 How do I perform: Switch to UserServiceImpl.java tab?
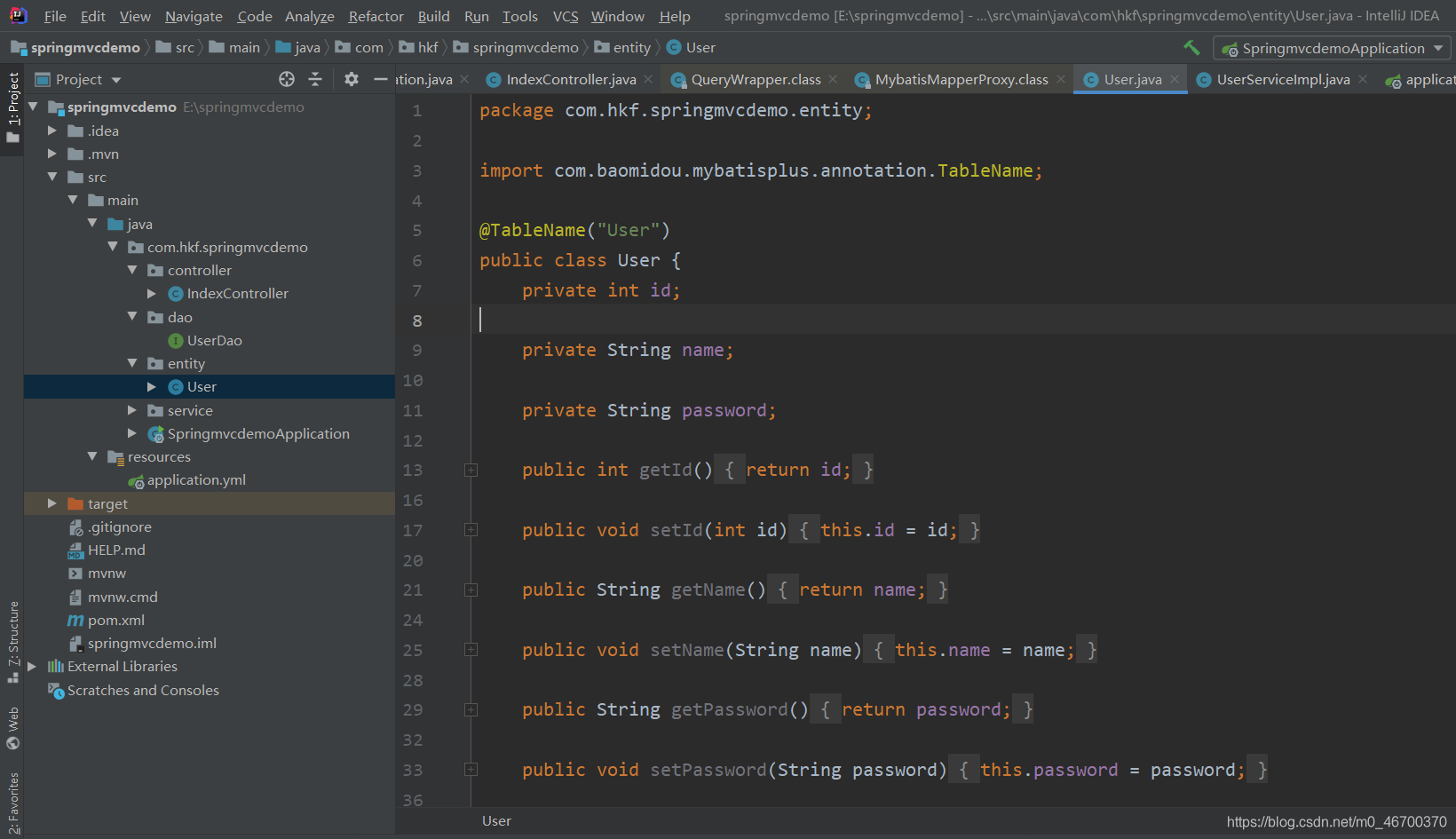[1283, 79]
